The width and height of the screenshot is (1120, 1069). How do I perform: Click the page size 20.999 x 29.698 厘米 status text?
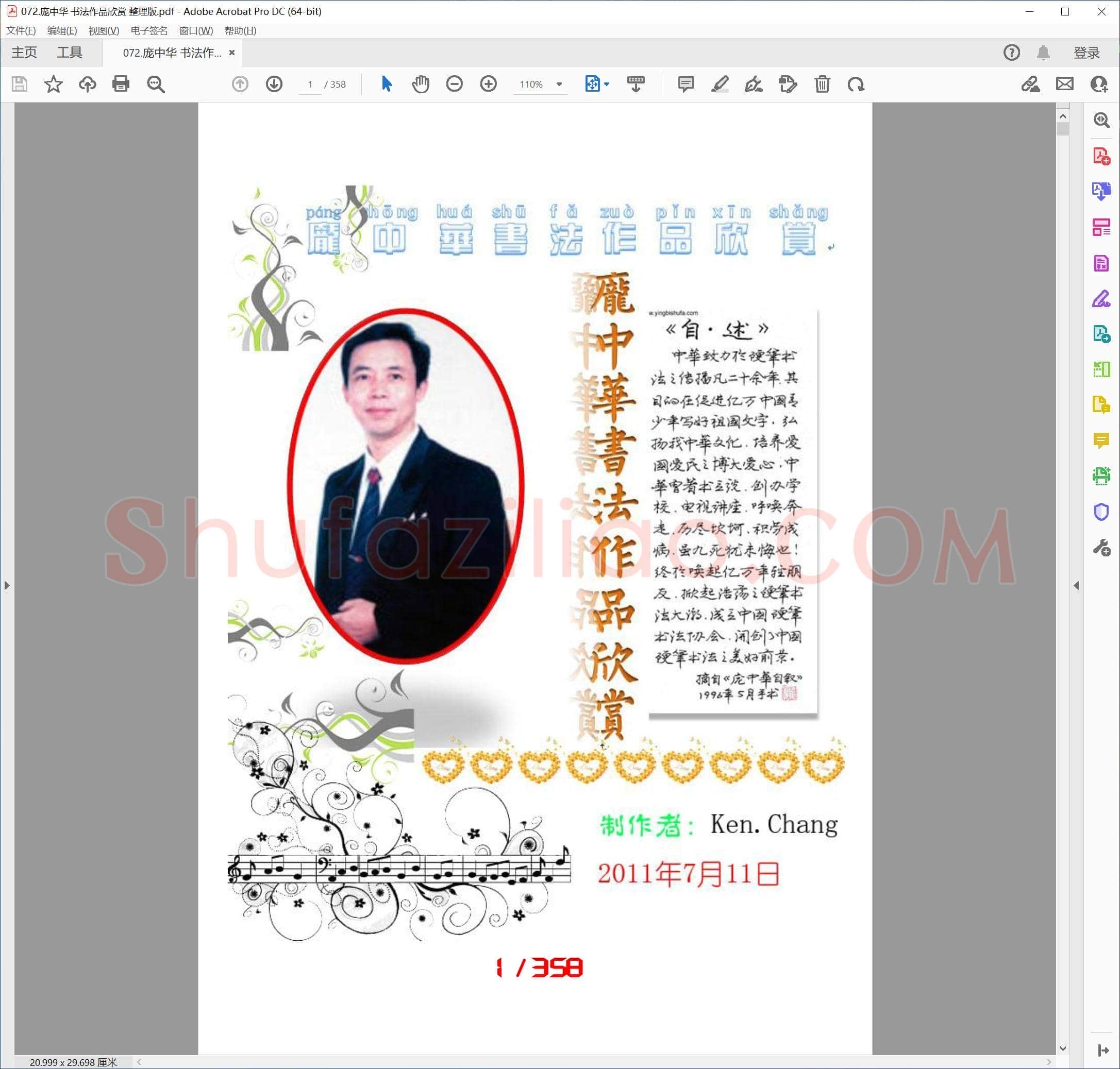pos(73,1062)
